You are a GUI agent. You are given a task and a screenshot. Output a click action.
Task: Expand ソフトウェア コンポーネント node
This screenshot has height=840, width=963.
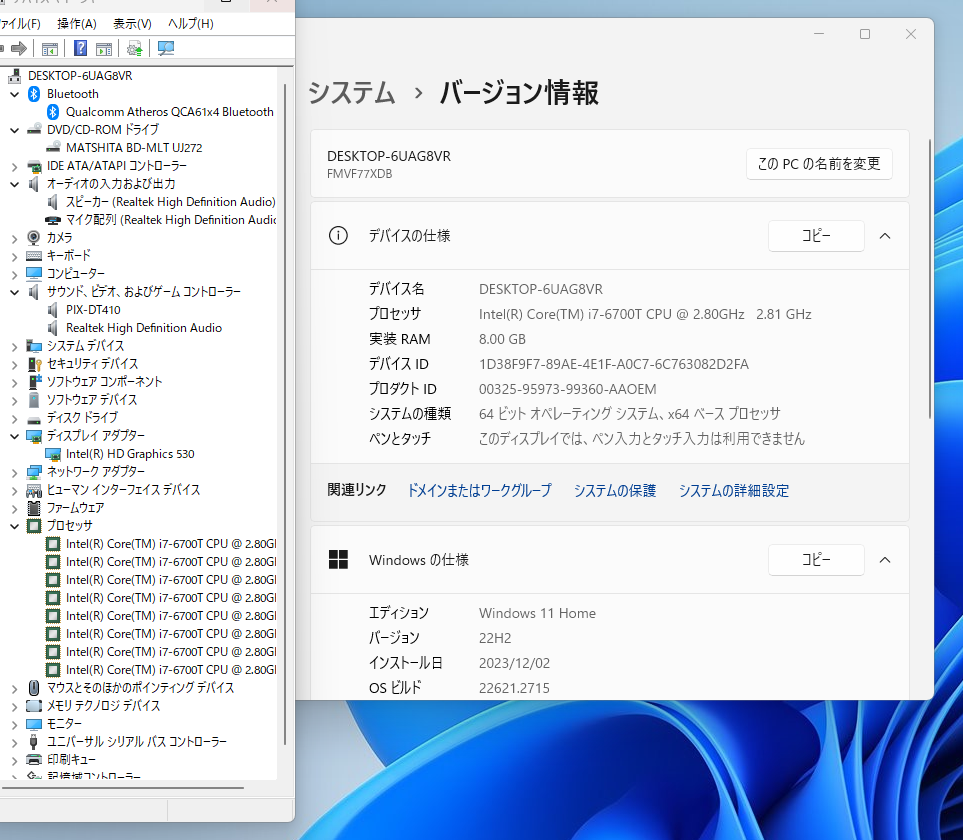[x=15, y=382]
